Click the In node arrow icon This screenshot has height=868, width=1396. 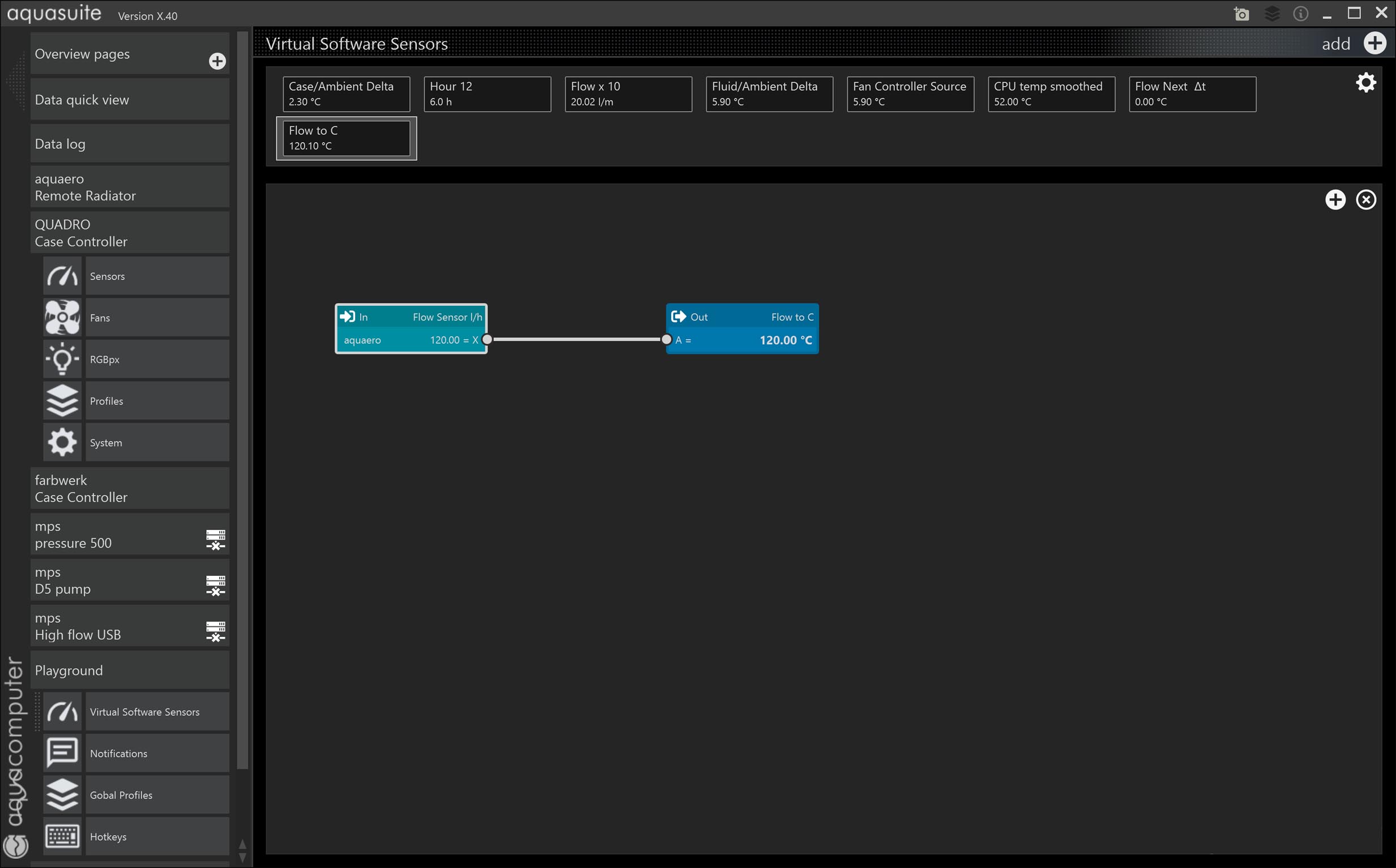(347, 317)
